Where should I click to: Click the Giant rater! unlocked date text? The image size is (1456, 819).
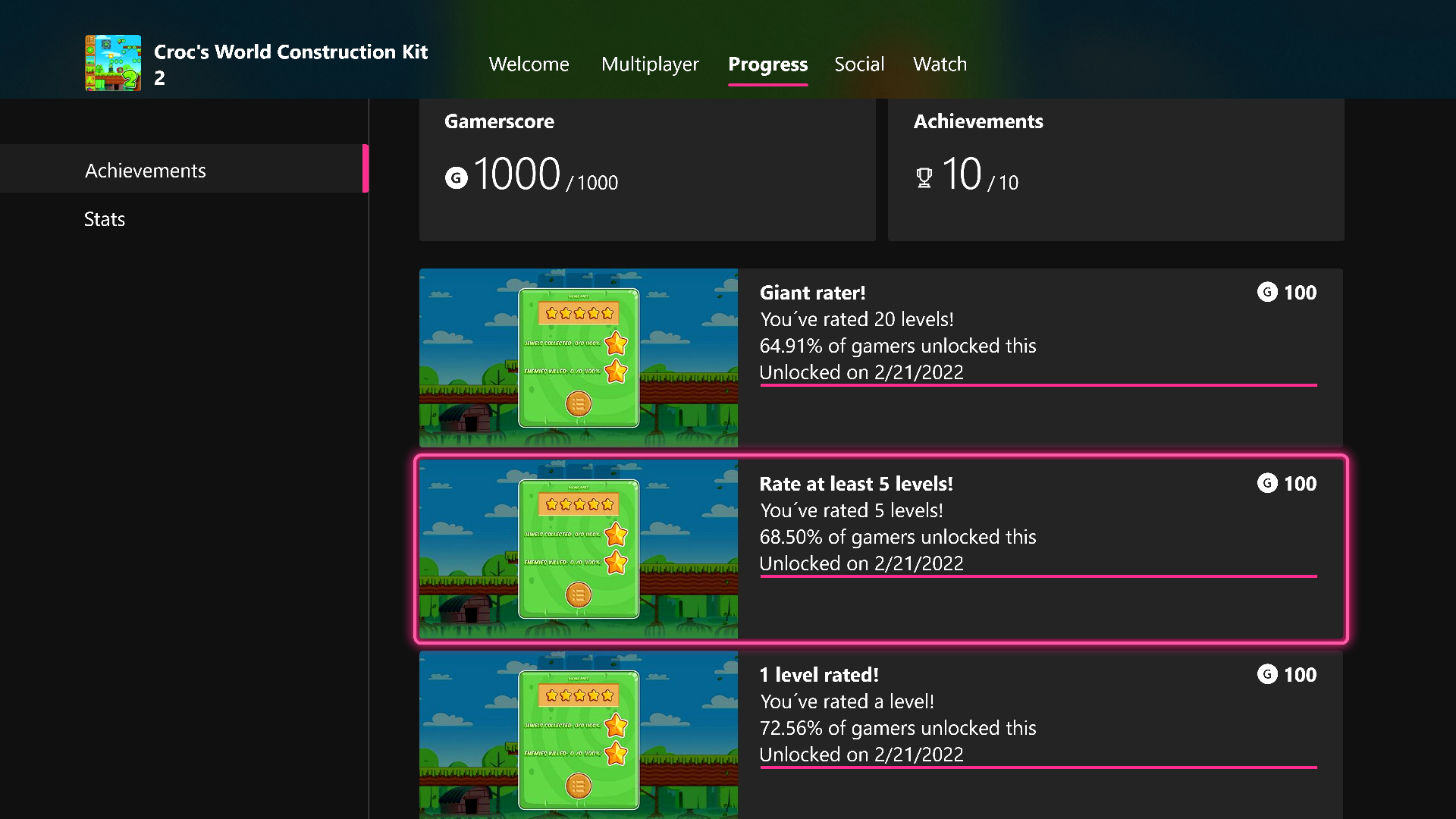(861, 372)
